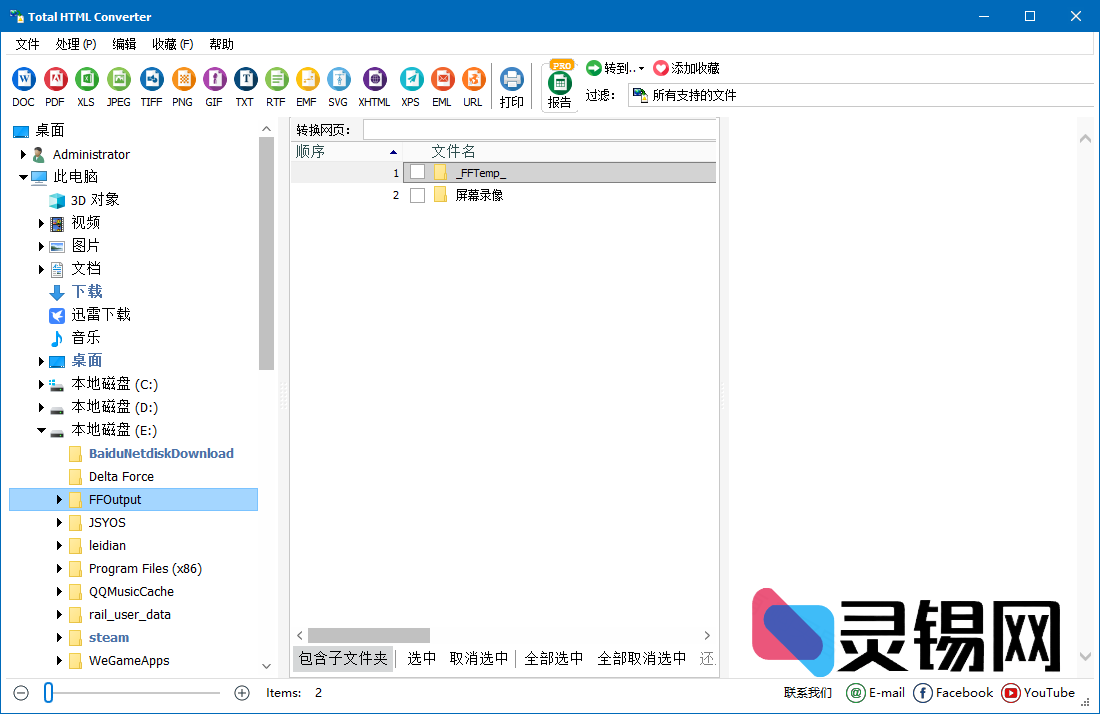Open the 处理 (P) menu
This screenshot has width=1100, height=714.
tap(76, 44)
